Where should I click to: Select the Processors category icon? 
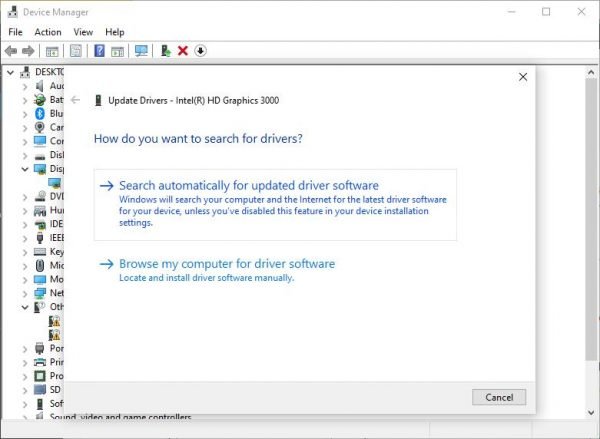tap(40, 376)
